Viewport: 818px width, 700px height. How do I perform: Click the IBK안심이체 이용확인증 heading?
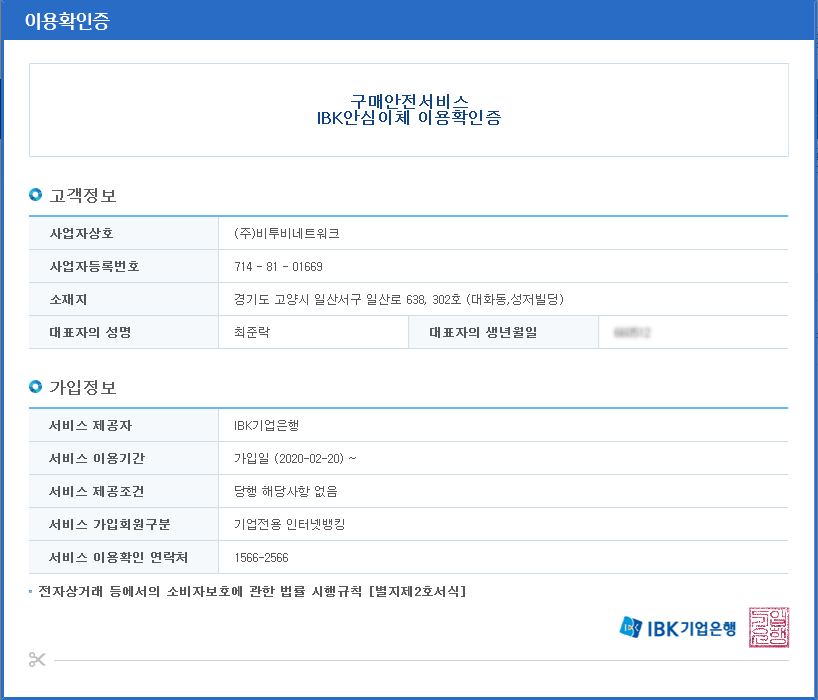click(408, 118)
